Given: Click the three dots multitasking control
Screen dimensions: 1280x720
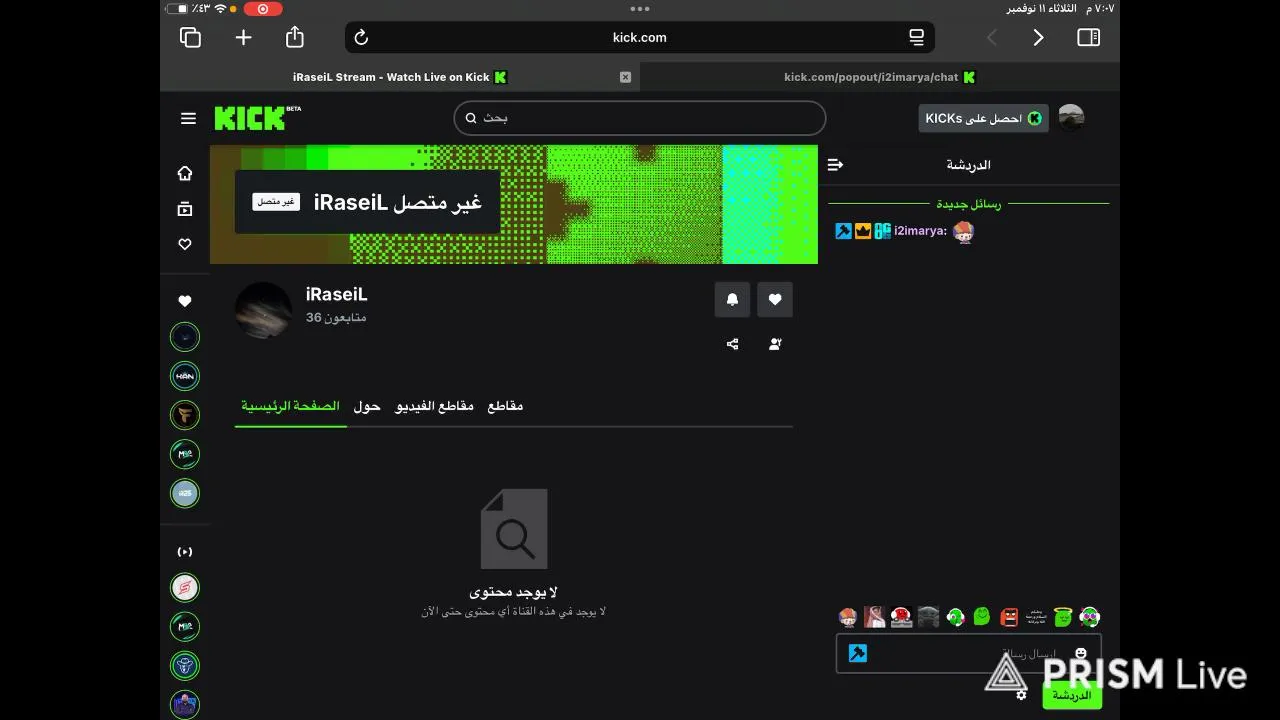Looking at the screenshot, I should point(640,8).
